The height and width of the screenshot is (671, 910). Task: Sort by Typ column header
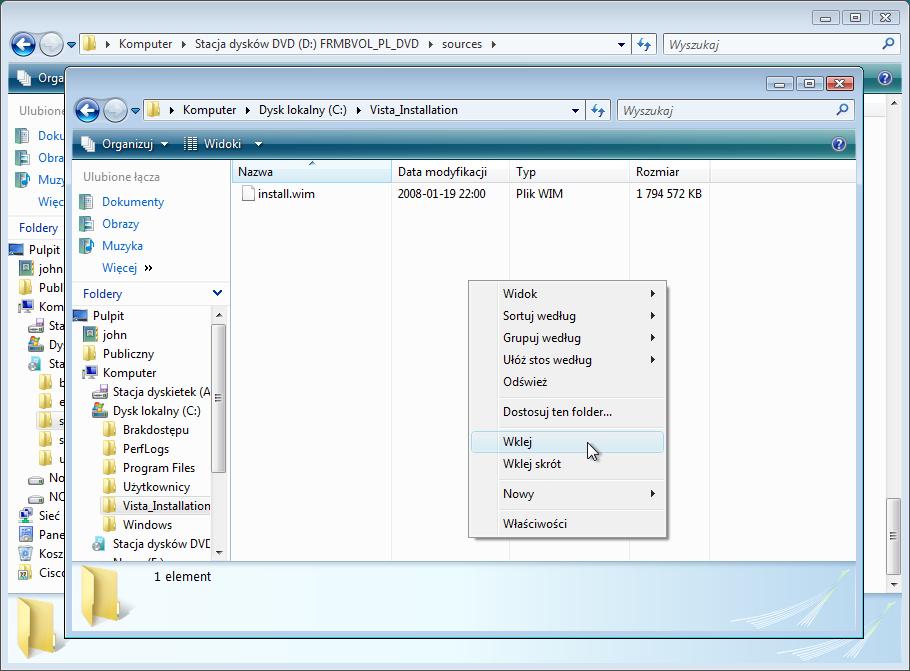point(569,172)
